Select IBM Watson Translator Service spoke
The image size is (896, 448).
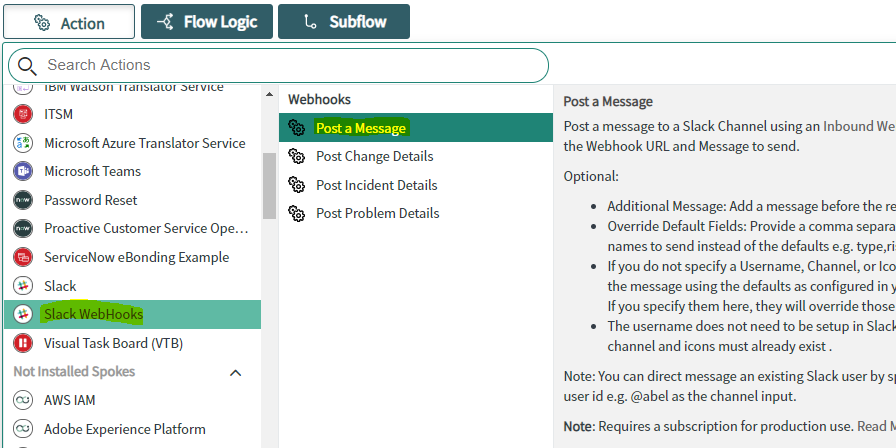[133, 89]
